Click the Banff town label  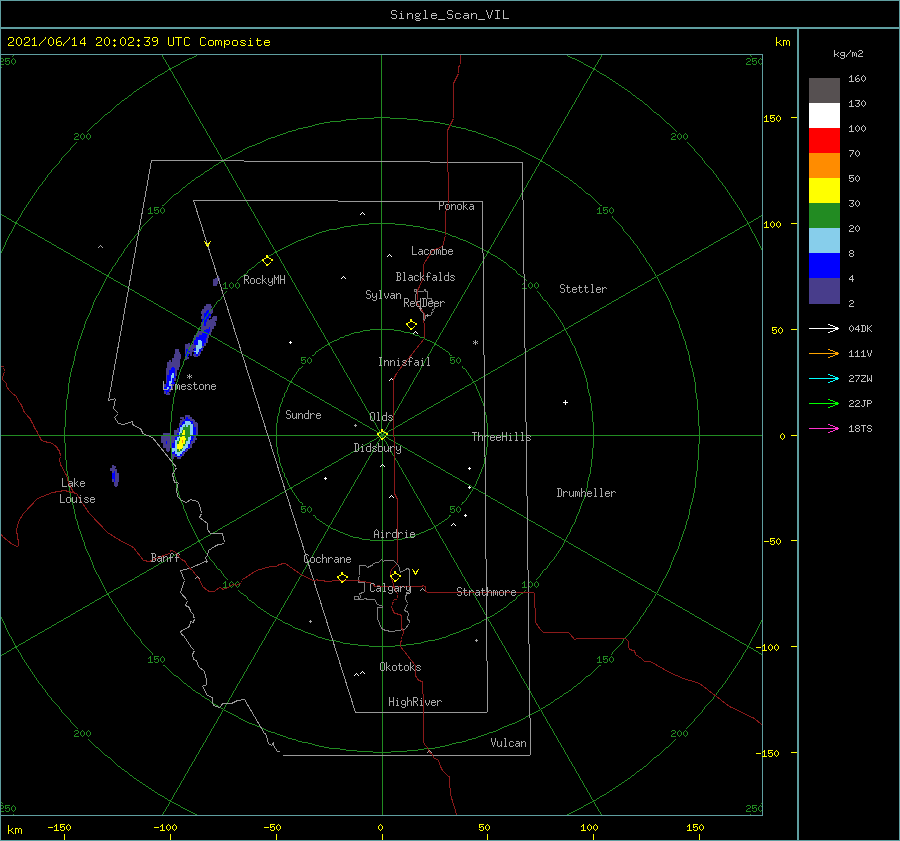pos(165,557)
